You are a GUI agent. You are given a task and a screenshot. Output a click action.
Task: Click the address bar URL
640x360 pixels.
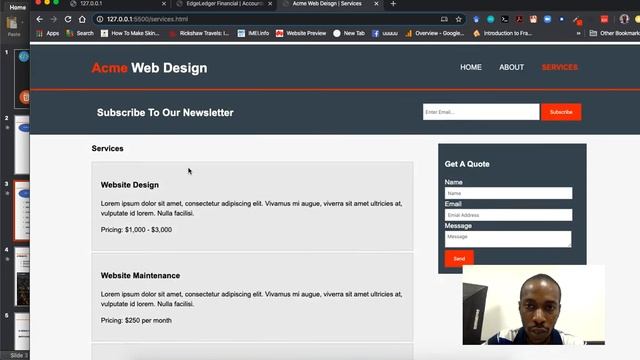(x=148, y=19)
